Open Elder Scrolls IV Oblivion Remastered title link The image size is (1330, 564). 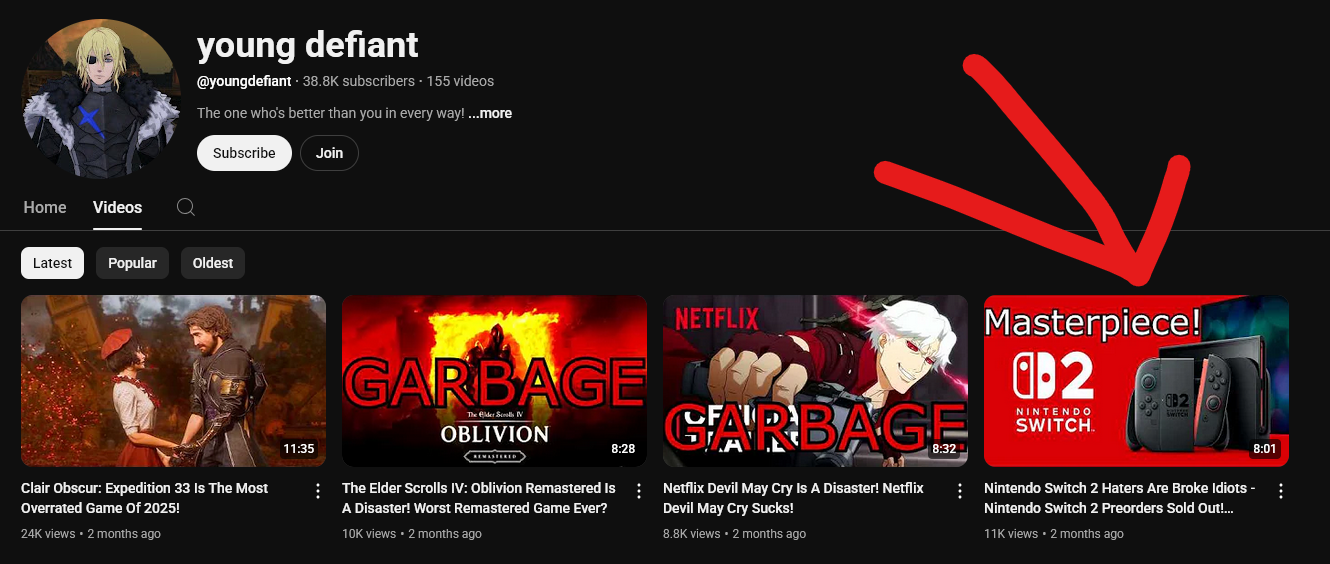pyautogui.click(x=479, y=498)
